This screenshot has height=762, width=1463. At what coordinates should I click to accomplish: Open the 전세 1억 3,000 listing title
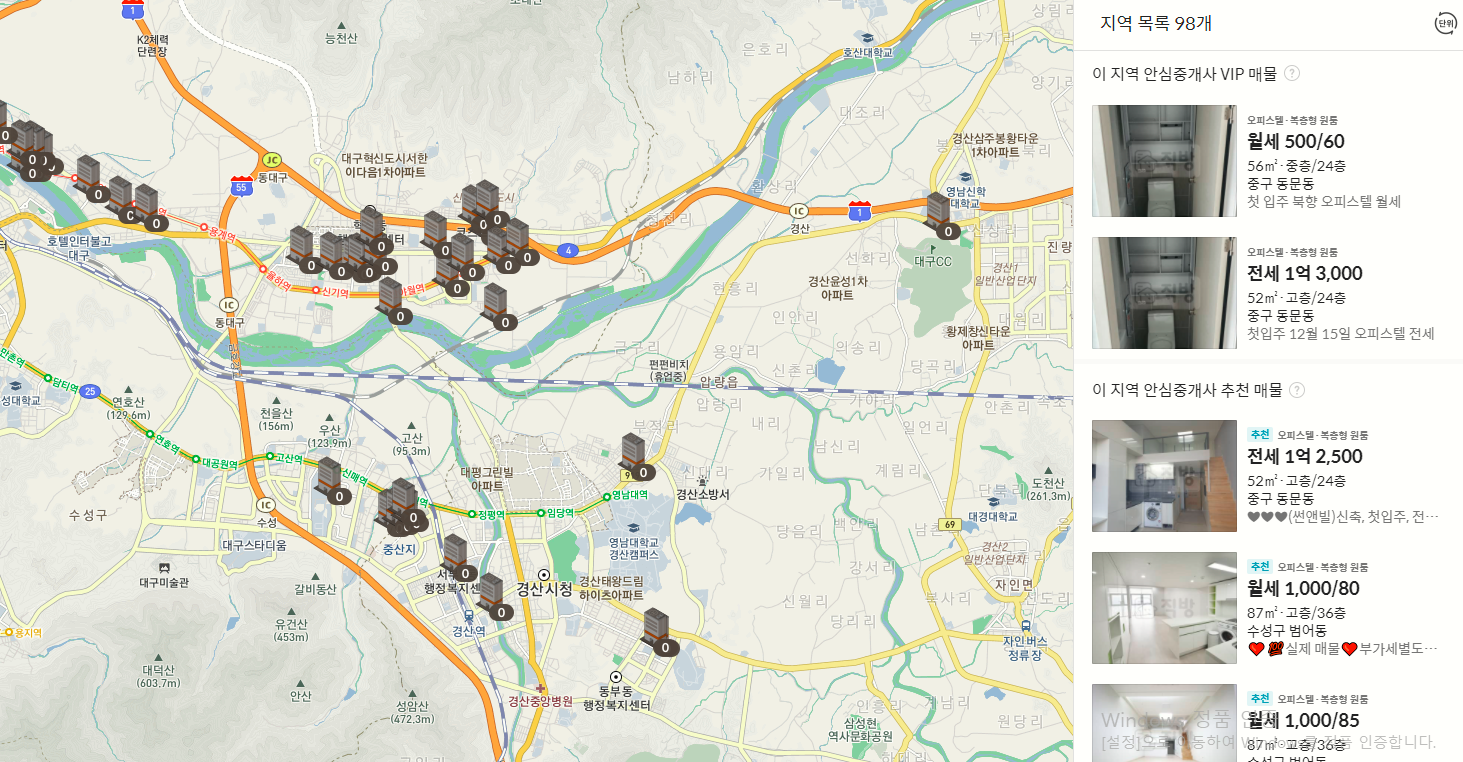(1304, 273)
